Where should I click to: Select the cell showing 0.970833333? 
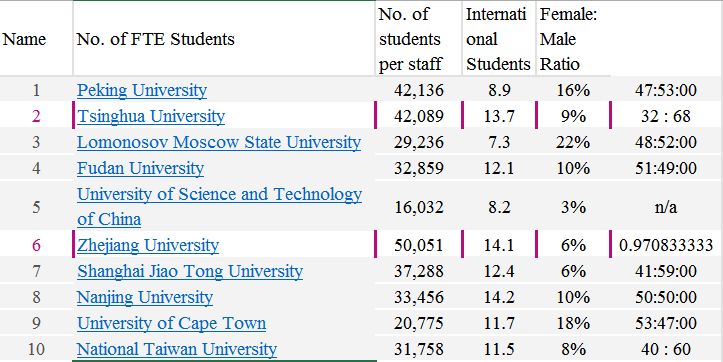pyautogui.click(x=666, y=244)
